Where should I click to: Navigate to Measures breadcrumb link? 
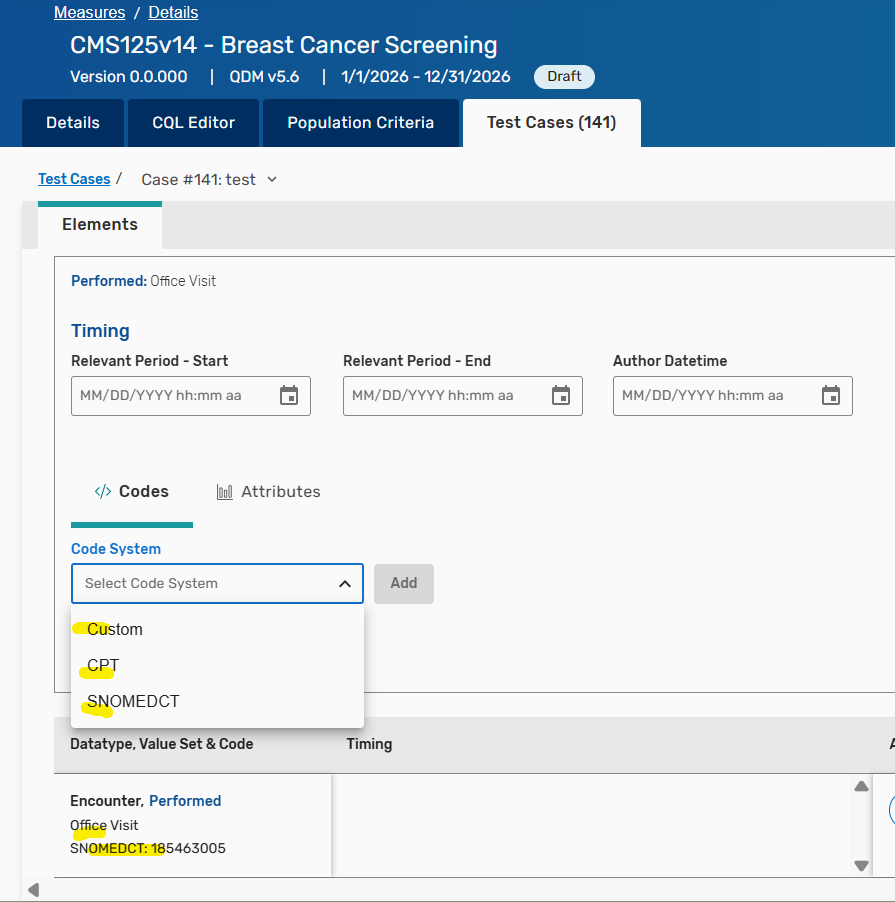point(89,13)
